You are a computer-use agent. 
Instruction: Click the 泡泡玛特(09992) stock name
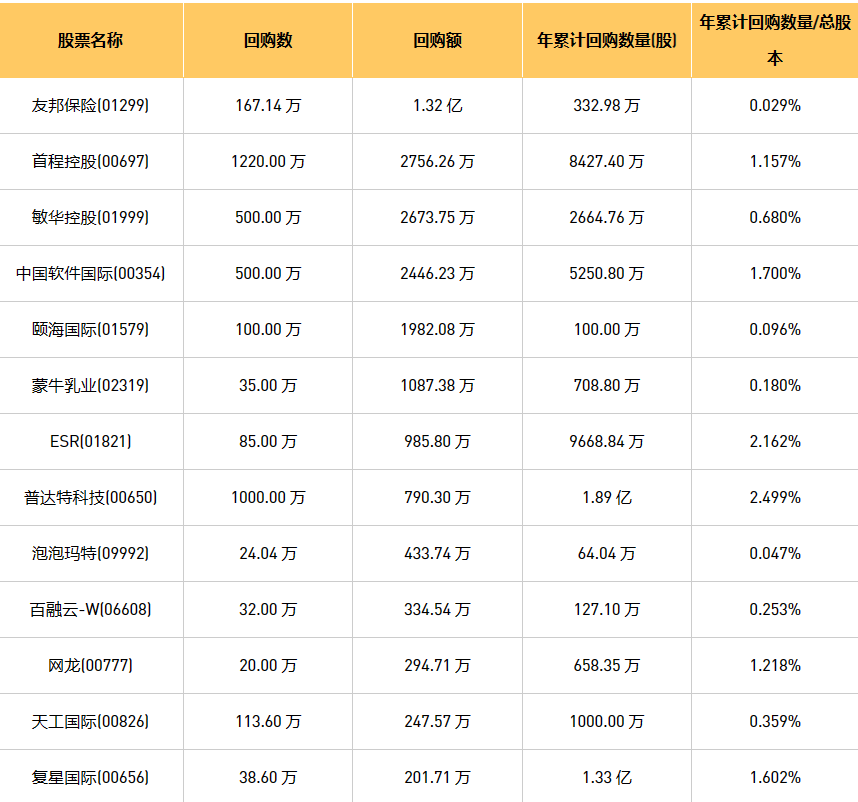[x=91, y=553]
